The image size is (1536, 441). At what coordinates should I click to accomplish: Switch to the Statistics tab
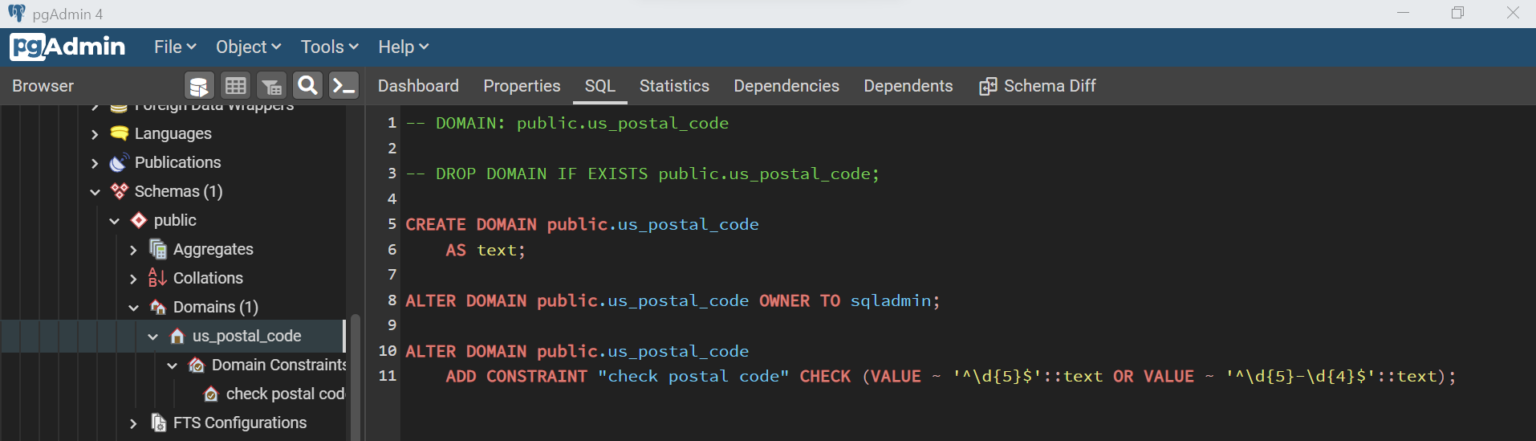coord(674,86)
